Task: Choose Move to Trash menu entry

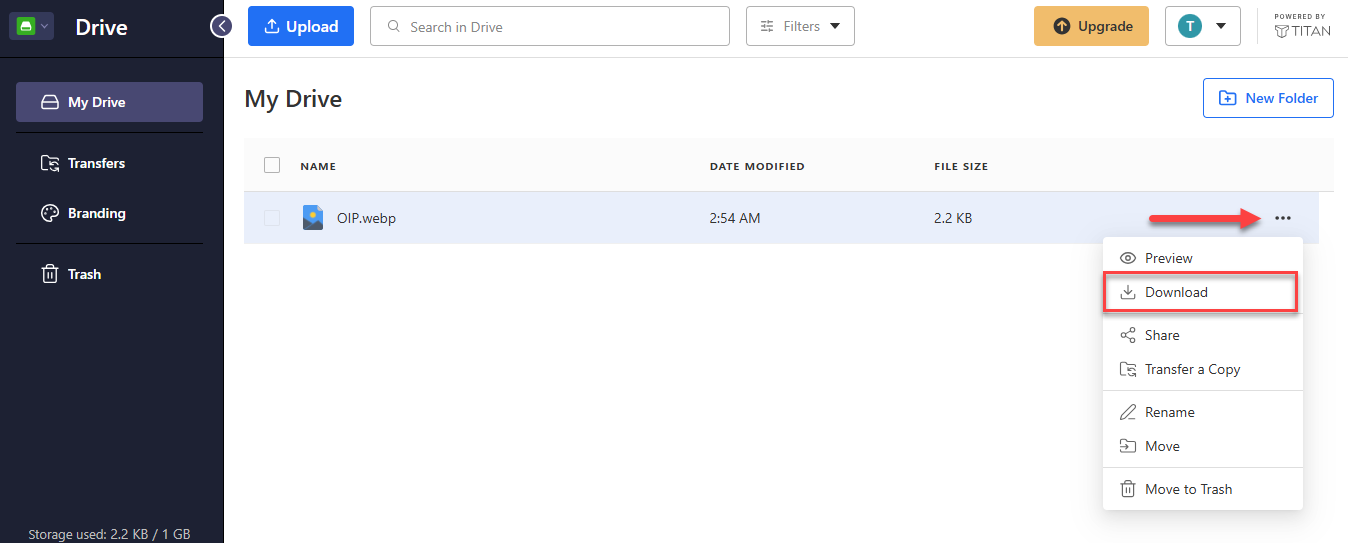Action: point(1202,489)
